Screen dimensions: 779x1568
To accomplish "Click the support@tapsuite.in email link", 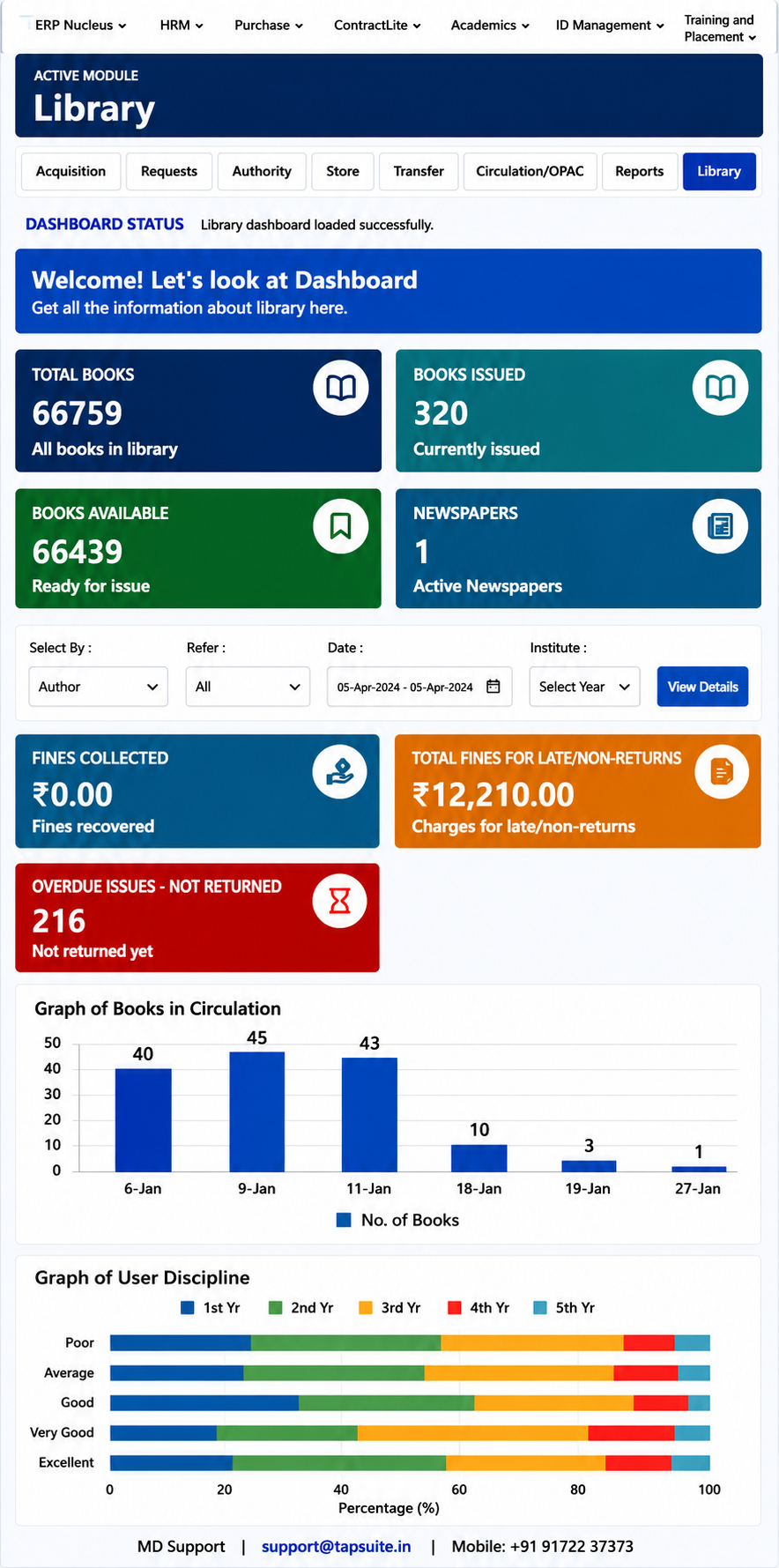I will 337,1546.
